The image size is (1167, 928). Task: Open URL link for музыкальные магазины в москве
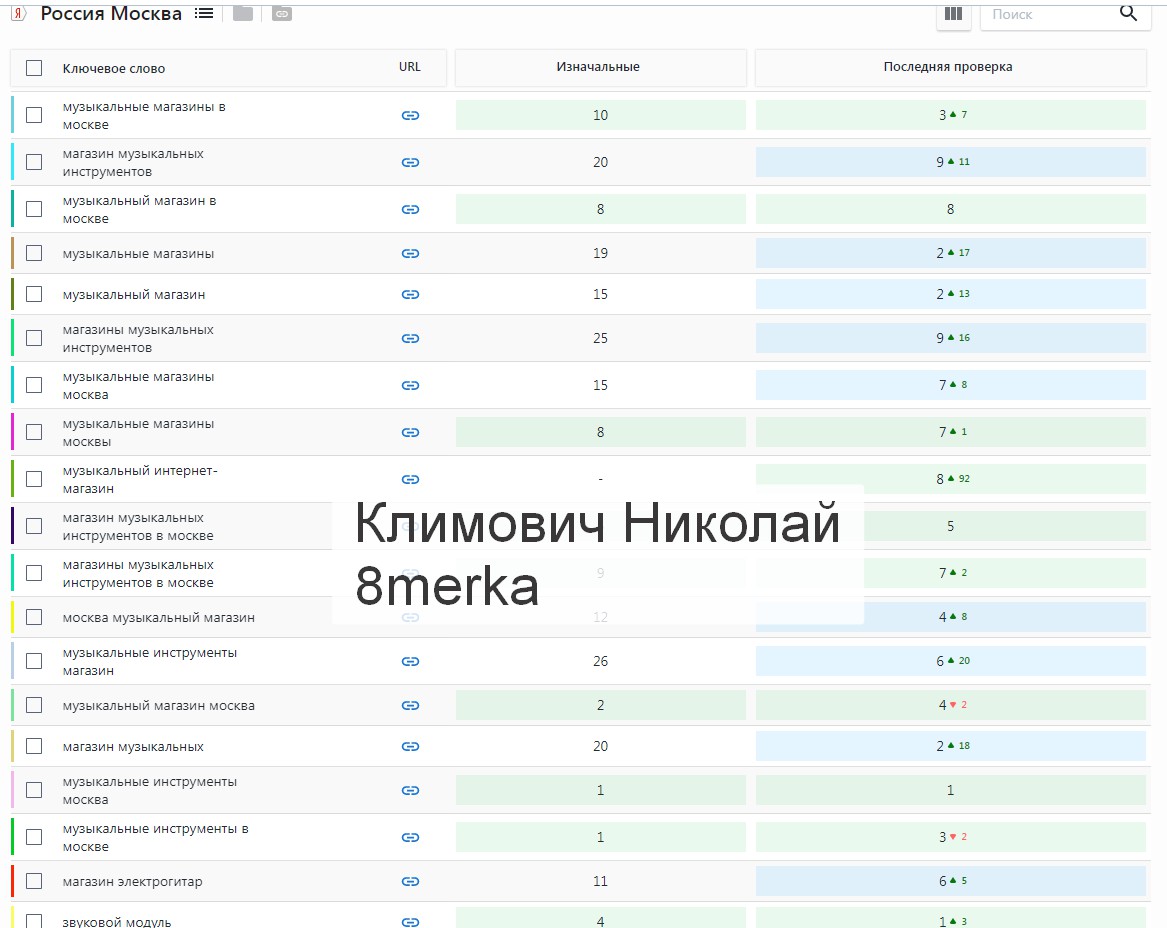[x=410, y=115]
